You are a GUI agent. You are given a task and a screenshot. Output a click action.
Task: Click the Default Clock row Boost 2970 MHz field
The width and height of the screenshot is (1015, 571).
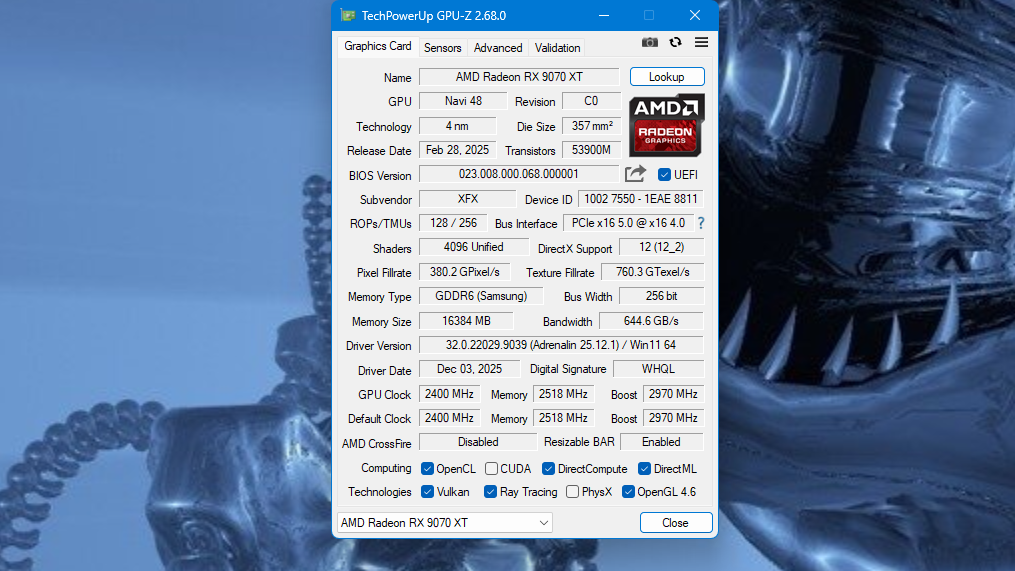673,418
